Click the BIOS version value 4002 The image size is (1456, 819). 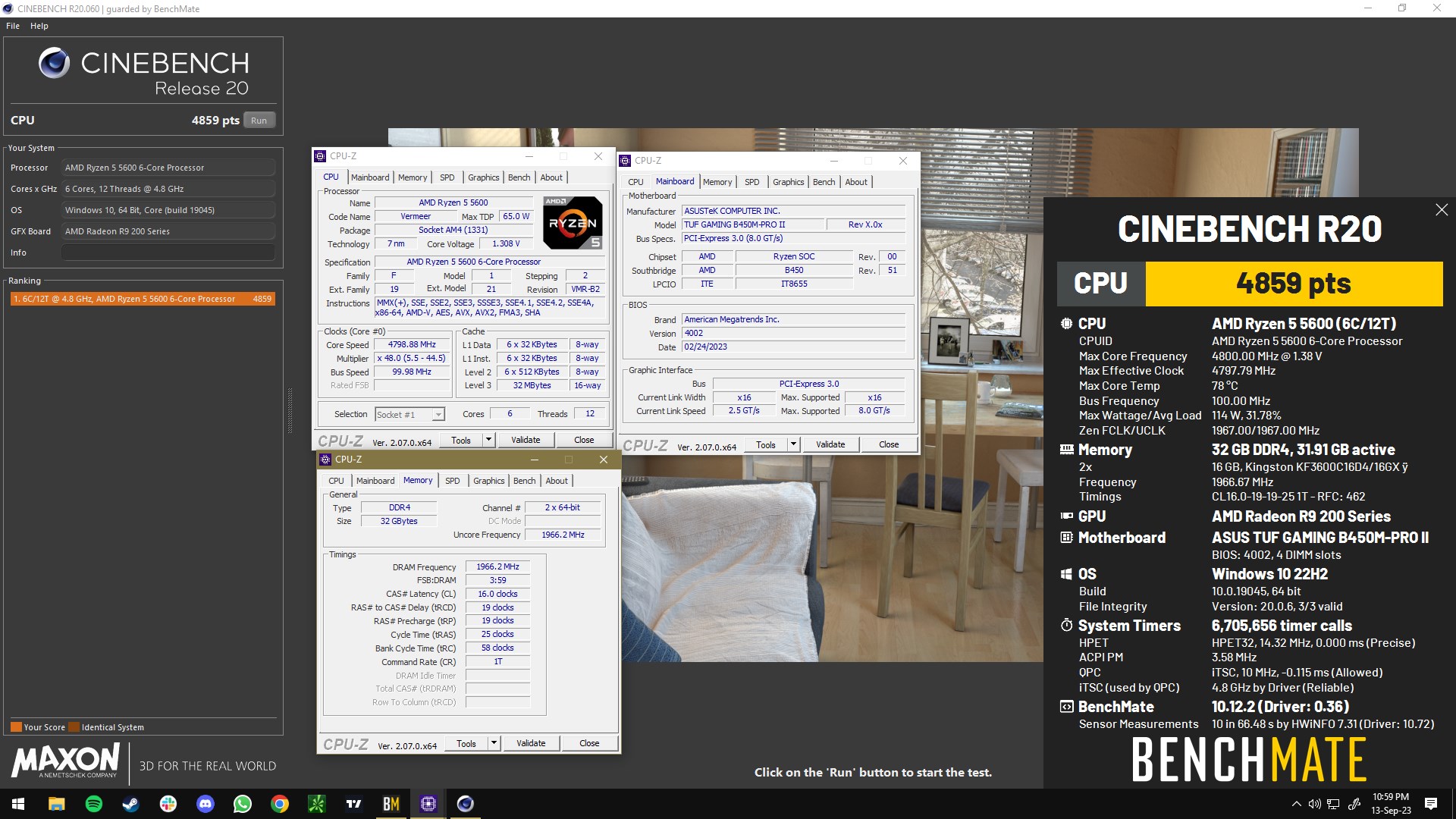tap(793, 333)
